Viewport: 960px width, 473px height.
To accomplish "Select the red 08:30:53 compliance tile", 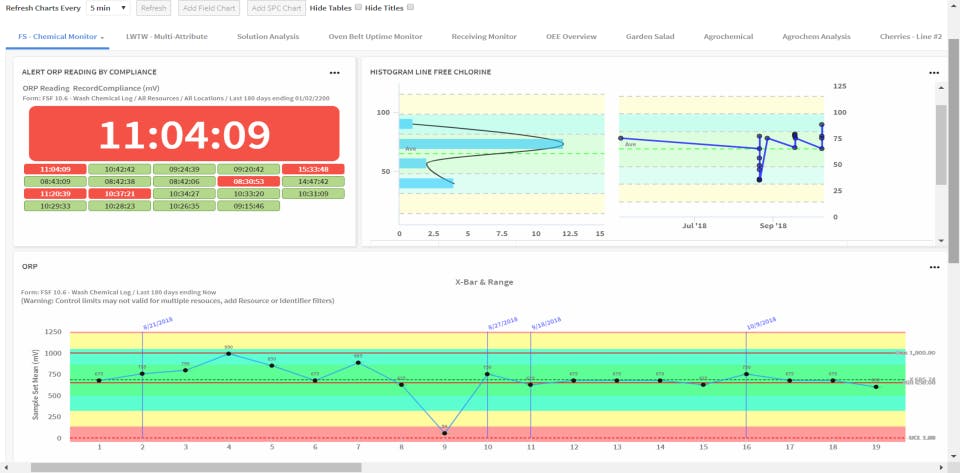I will (249, 182).
